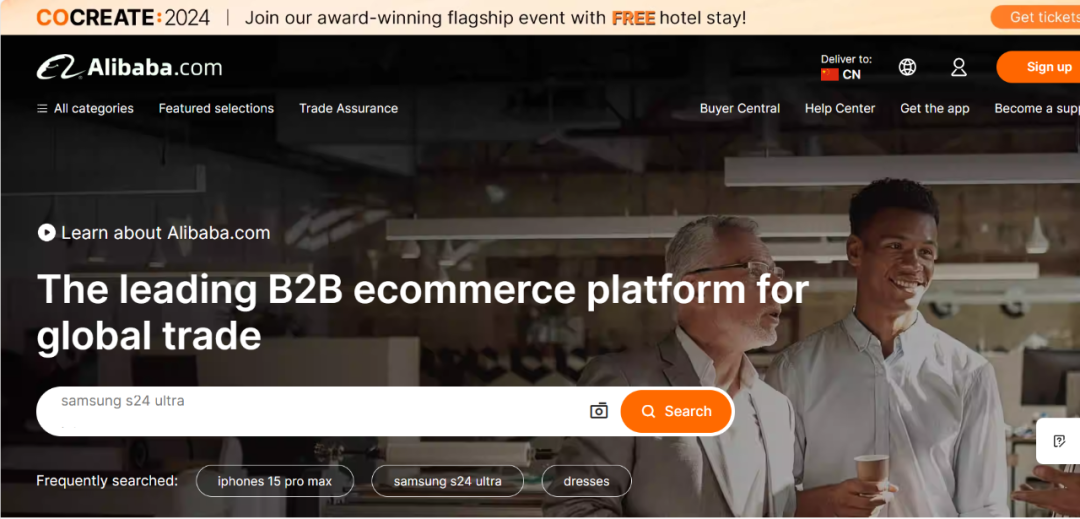Click the camera image search icon

point(599,411)
